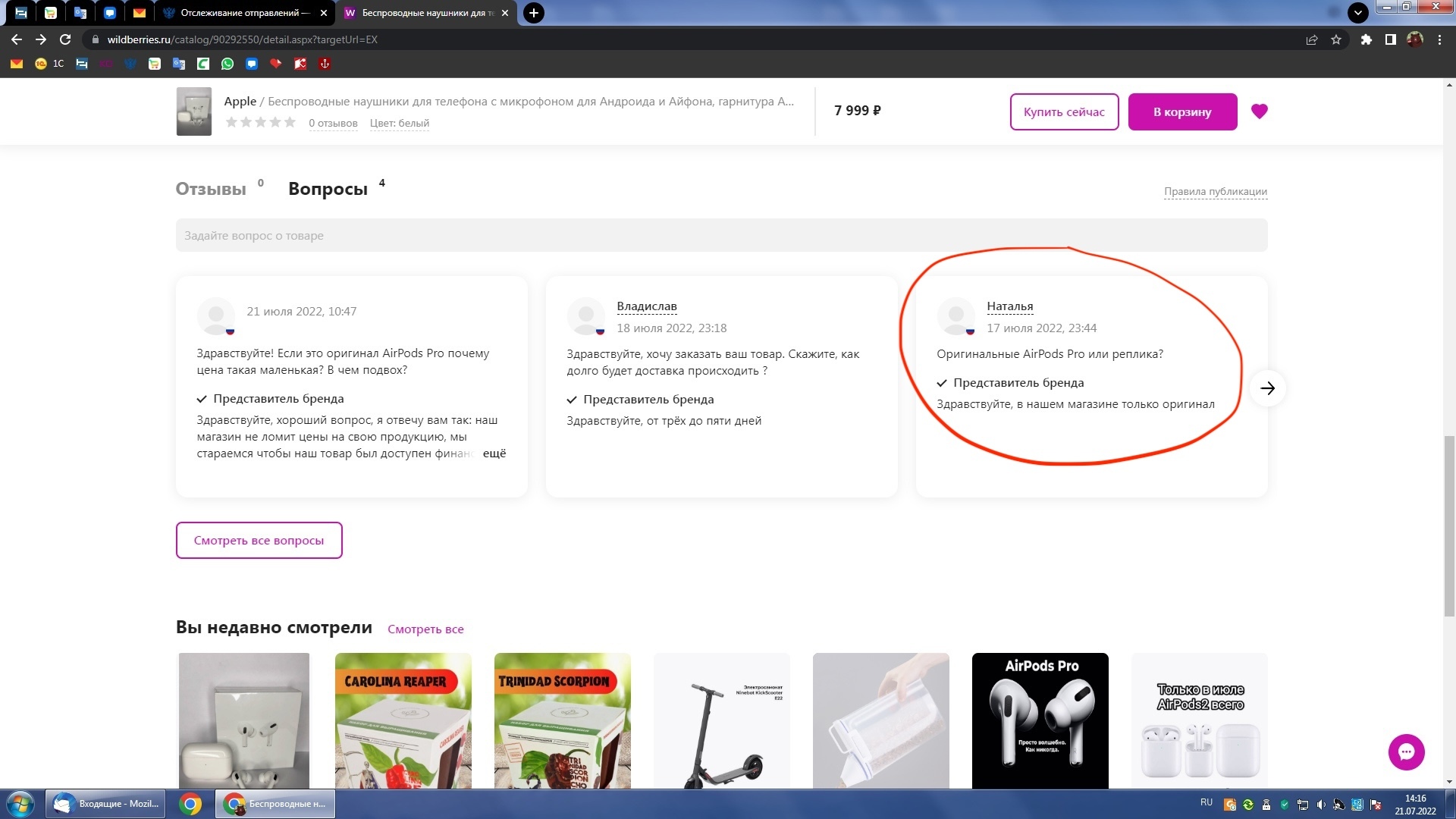Open Наталья's user profile name

coord(1009,306)
